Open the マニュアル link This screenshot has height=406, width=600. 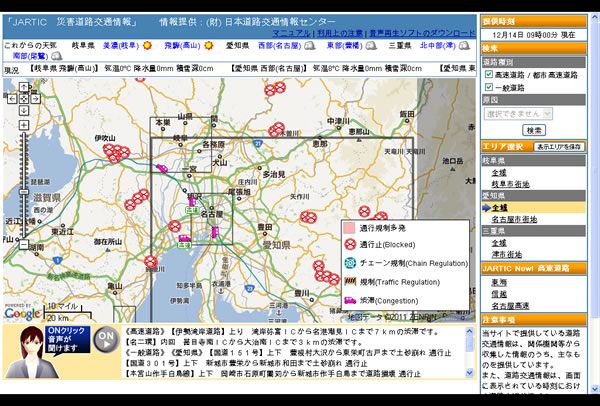point(291,33)
